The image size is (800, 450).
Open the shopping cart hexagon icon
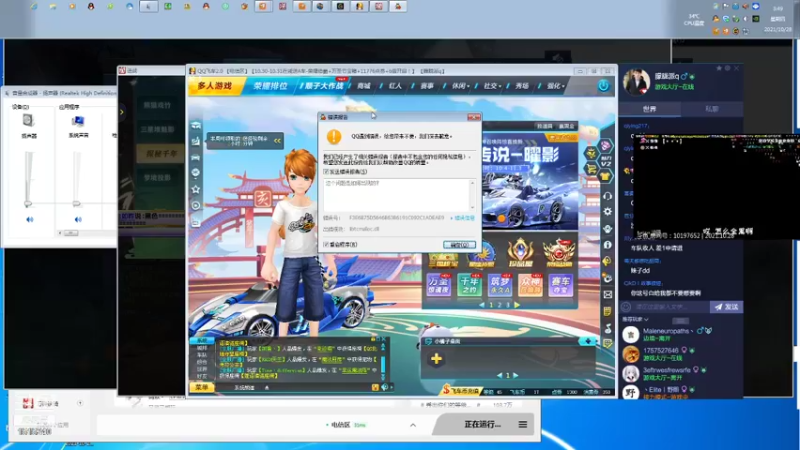591,168
